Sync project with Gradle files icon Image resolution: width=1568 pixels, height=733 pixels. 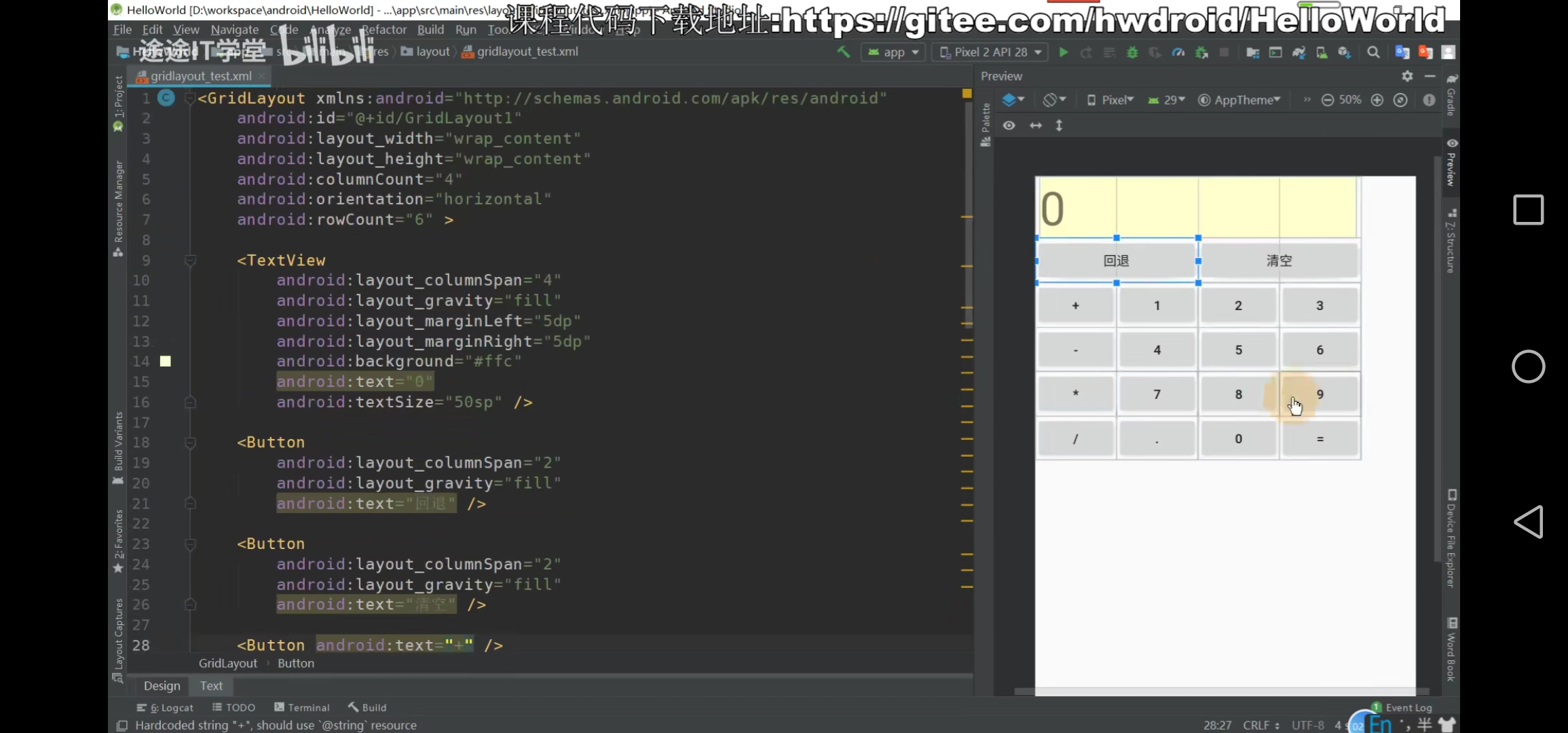(1299, 52)
